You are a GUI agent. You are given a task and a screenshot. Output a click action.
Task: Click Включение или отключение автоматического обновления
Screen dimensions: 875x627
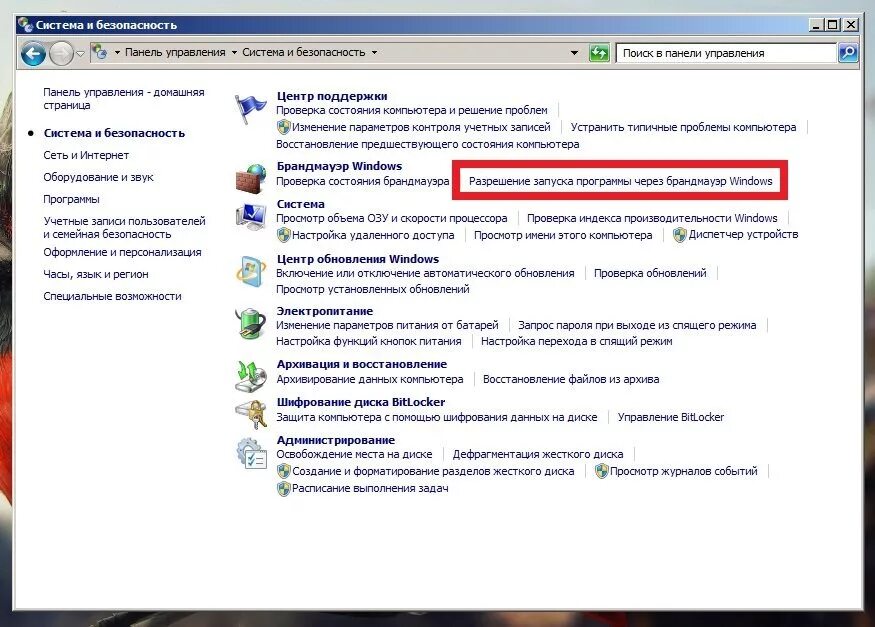coord(425,273)
